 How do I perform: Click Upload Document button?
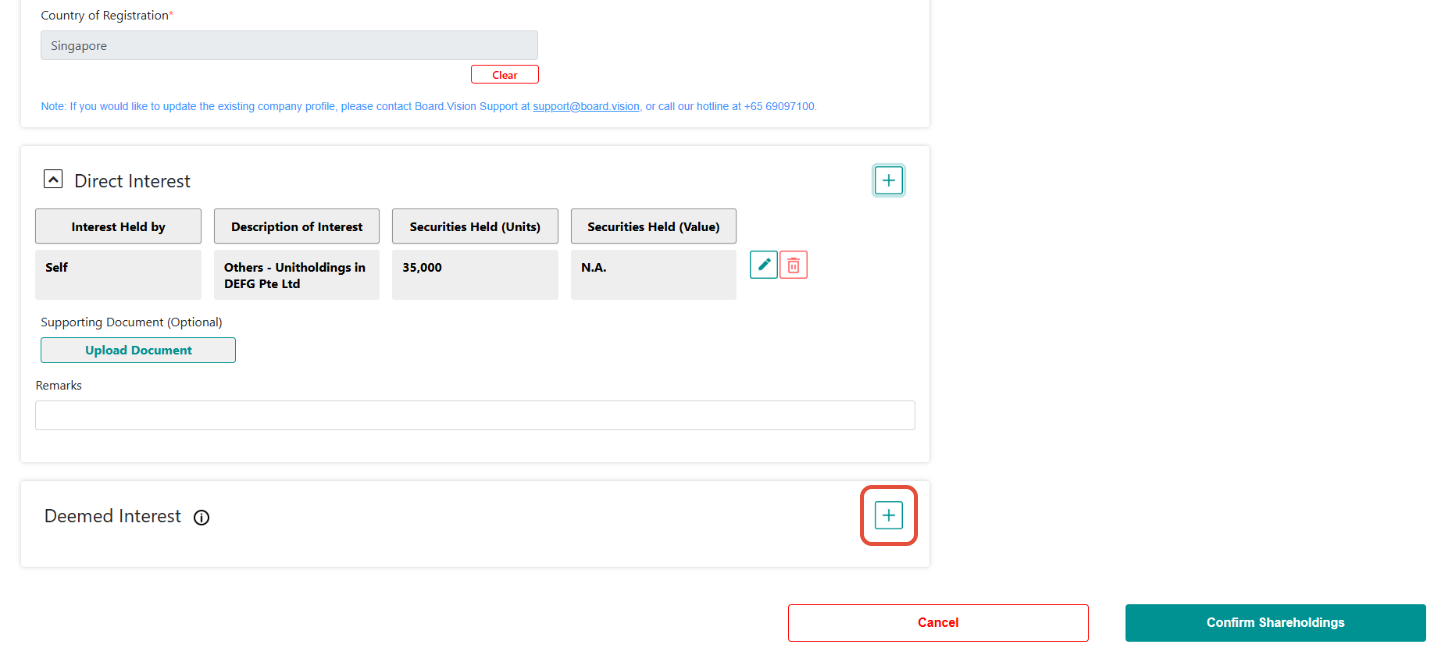pyautogui.click(x=138, y=350)
